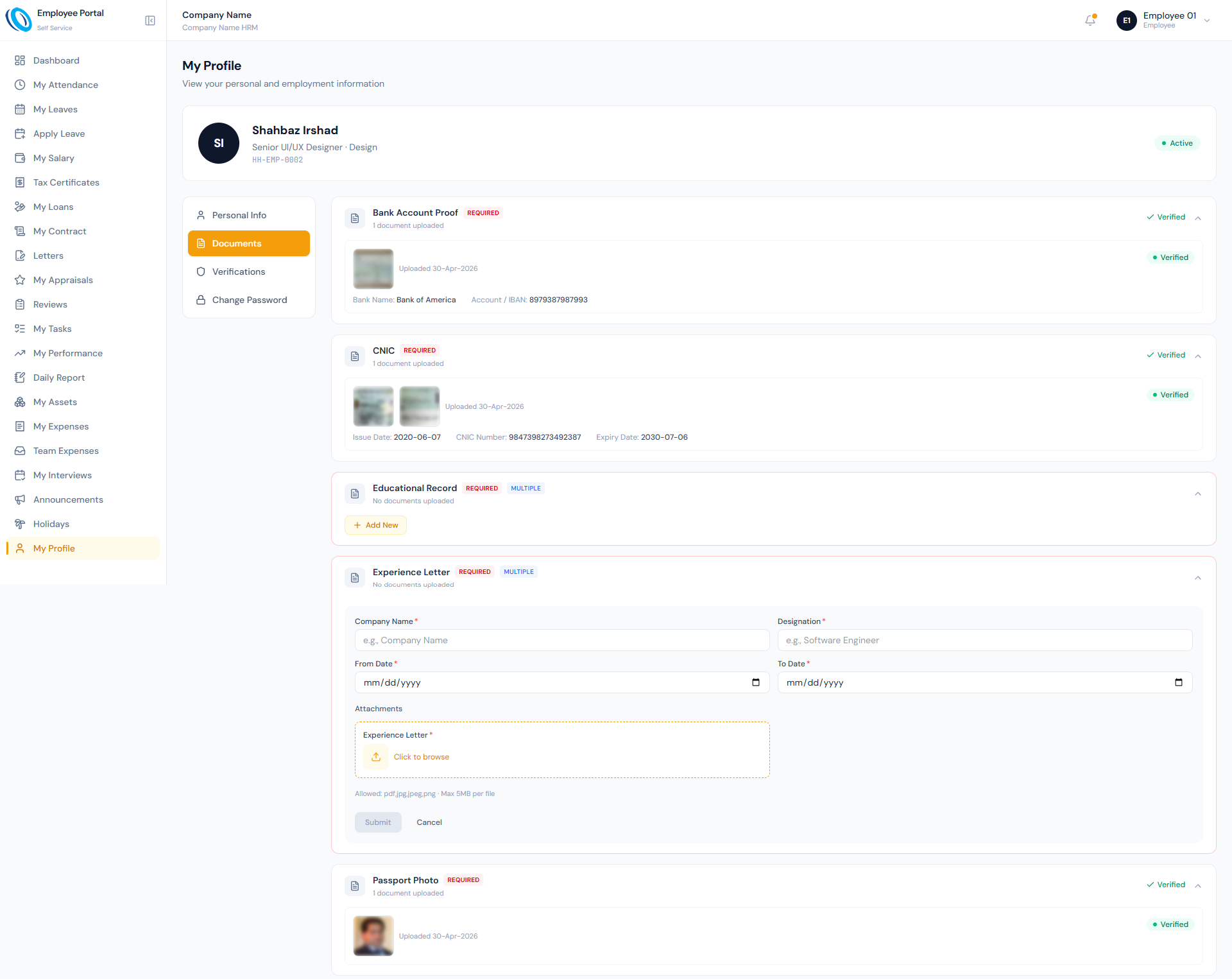The width and height of the screenshot is (1232, 979).
Task: Click the My Loans hand-coins icon
Action: tap(20, 207)
